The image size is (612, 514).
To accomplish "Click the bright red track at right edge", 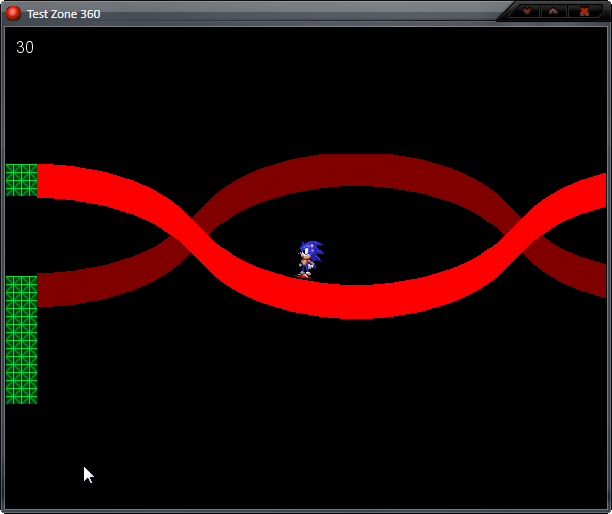I will point(592,195).
